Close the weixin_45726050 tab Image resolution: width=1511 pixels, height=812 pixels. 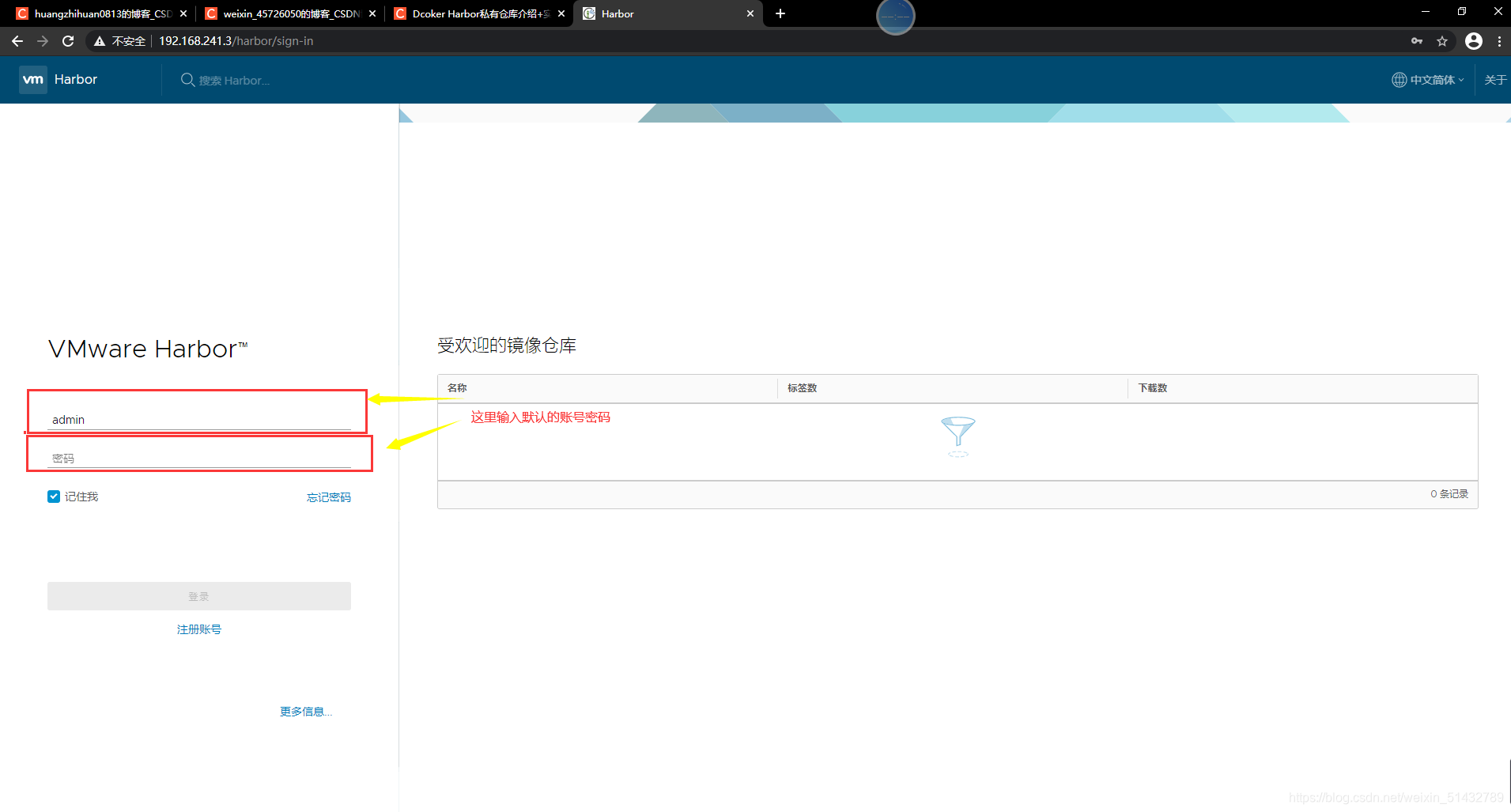(x=372, y=13)
